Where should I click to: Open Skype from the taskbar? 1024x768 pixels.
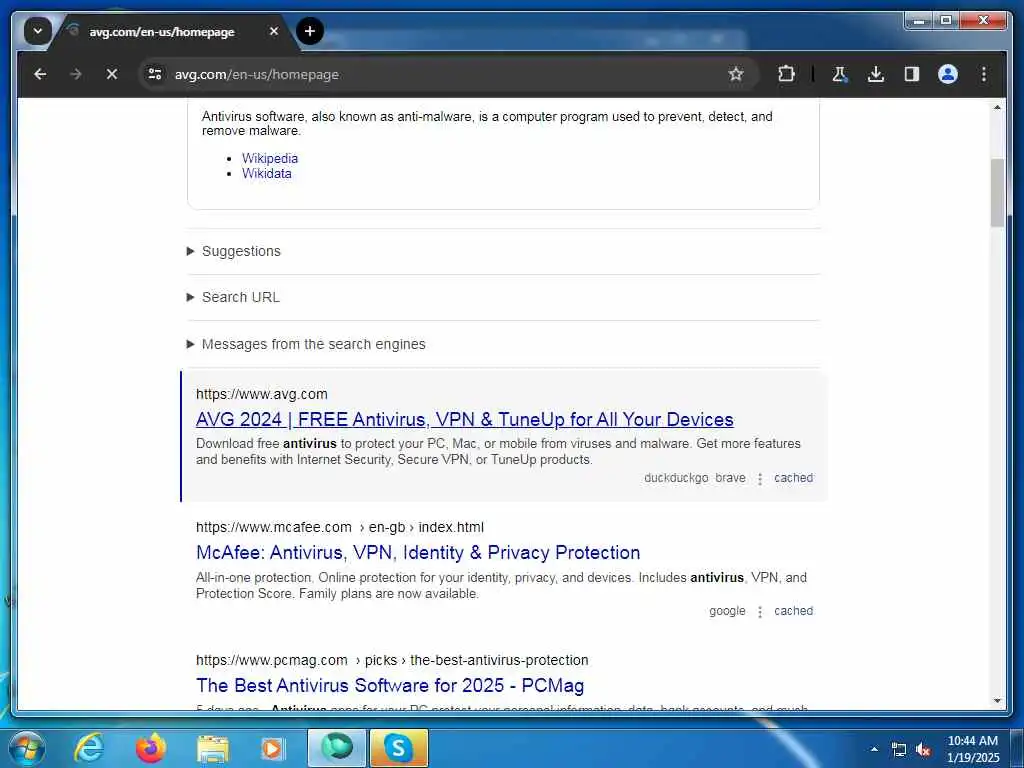[399, 748]
